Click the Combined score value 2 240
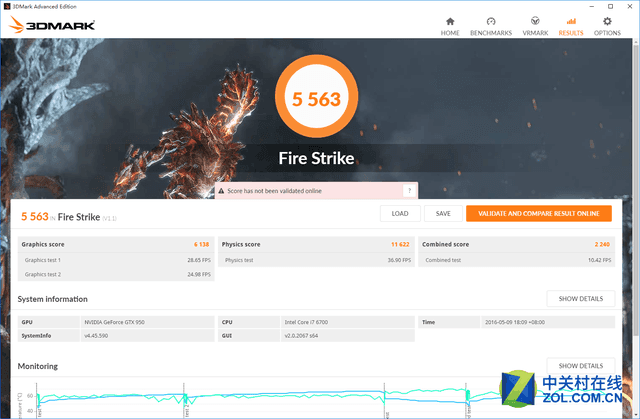 [x=602, y=244]
